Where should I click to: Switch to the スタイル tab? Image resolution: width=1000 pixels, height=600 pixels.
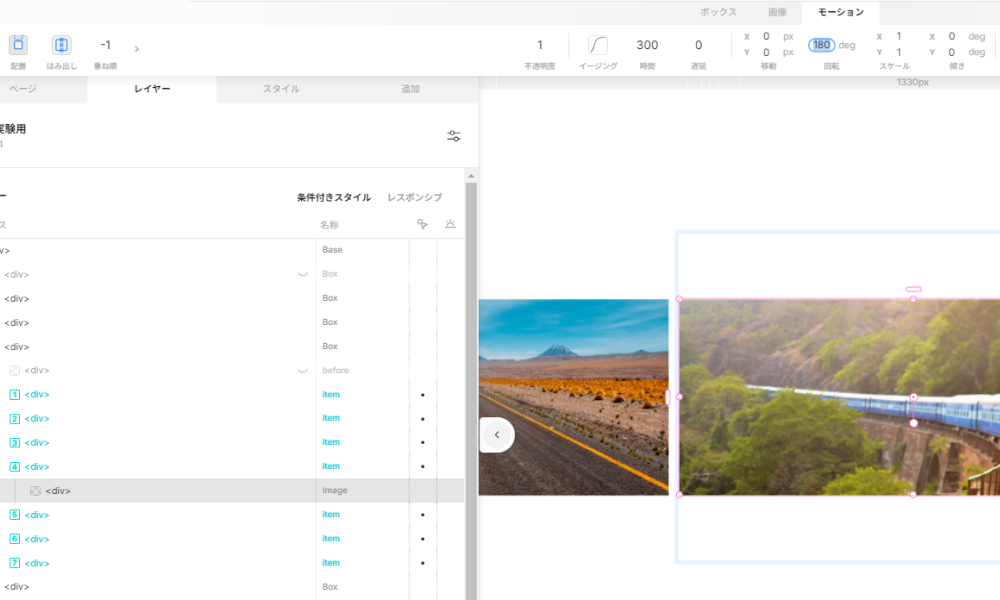(x=281, y=89)
